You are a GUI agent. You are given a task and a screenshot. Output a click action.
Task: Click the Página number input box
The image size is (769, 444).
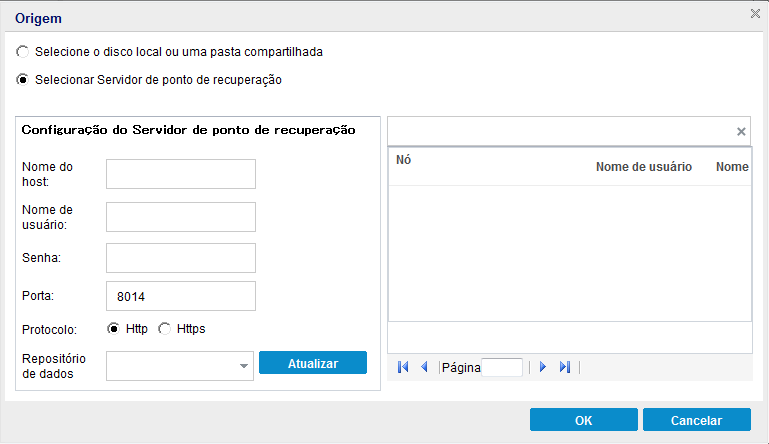click(x=502, y=367)
